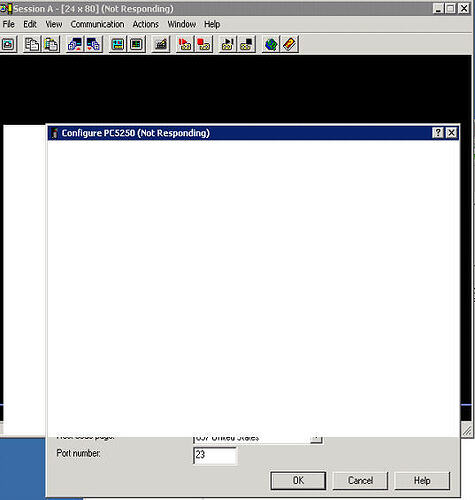Open the Help menu in menu bar
Screen dimensions: 475x500
[212, 24]
